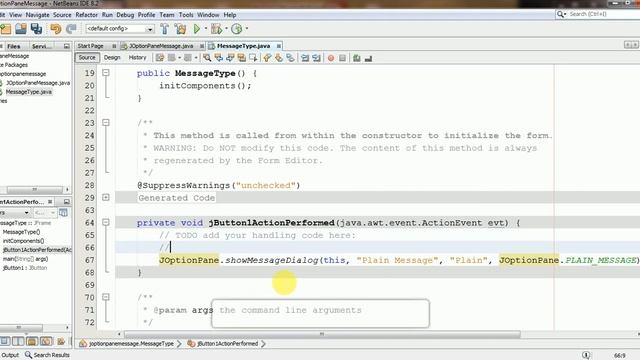Click Previous Bookmark icon
640x360 pixels.
(267, 58)
